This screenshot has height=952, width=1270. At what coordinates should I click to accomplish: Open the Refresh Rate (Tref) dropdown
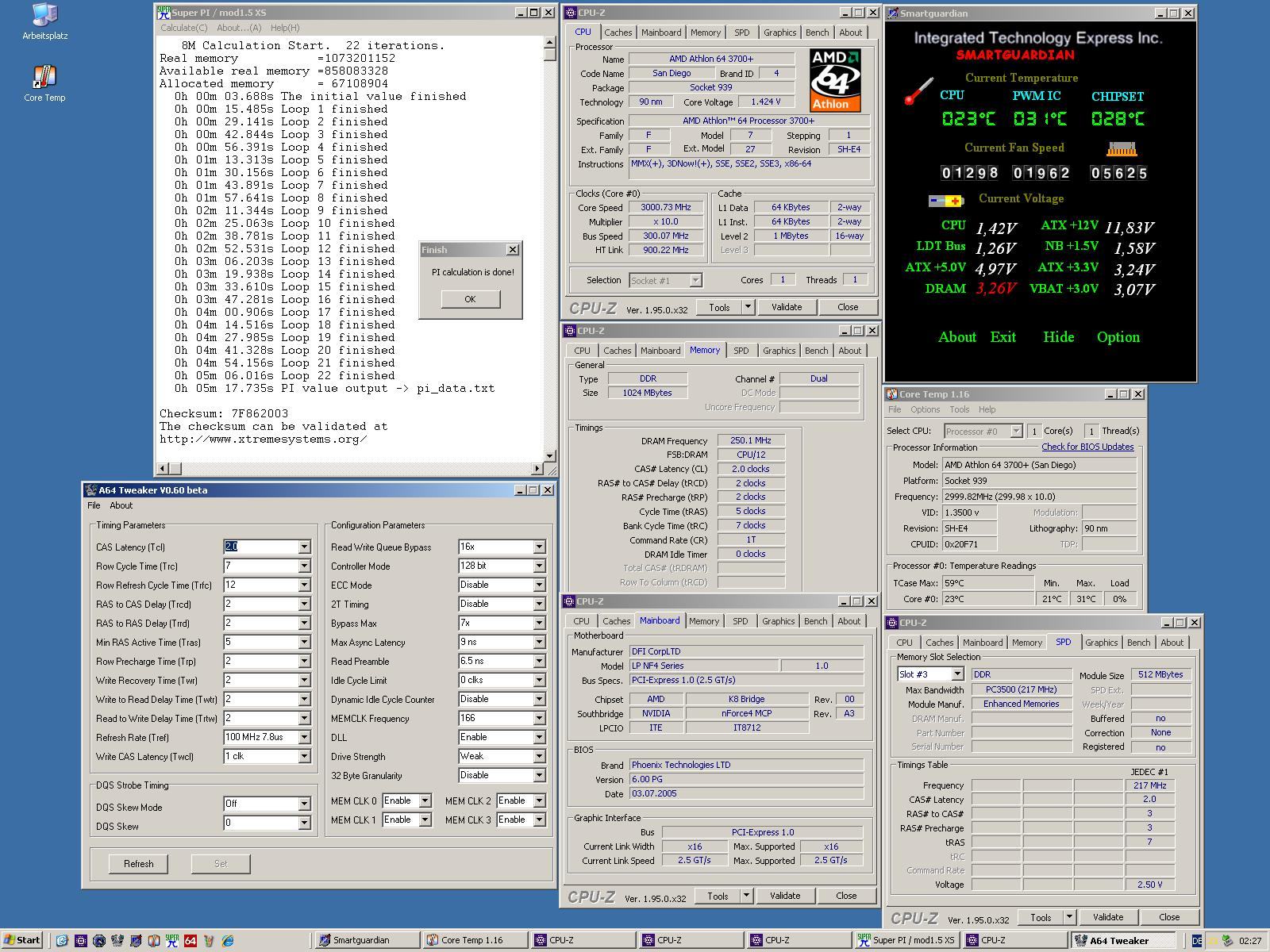[304, 737]
